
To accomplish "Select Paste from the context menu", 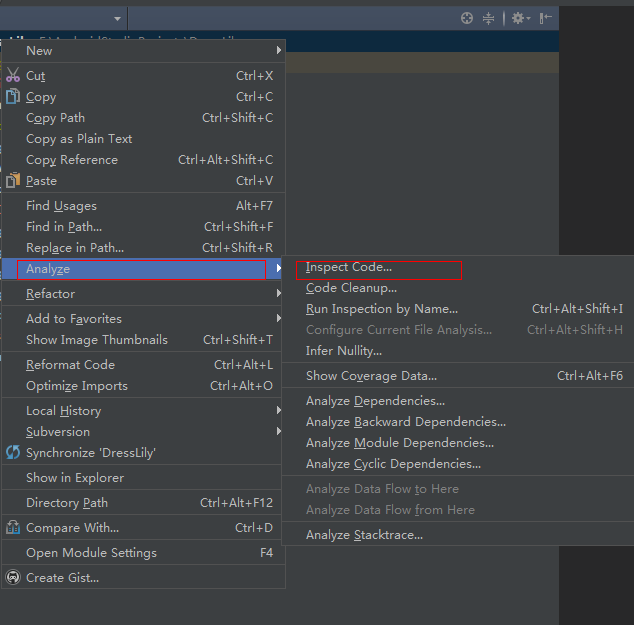I will click(x=144, y=181).
